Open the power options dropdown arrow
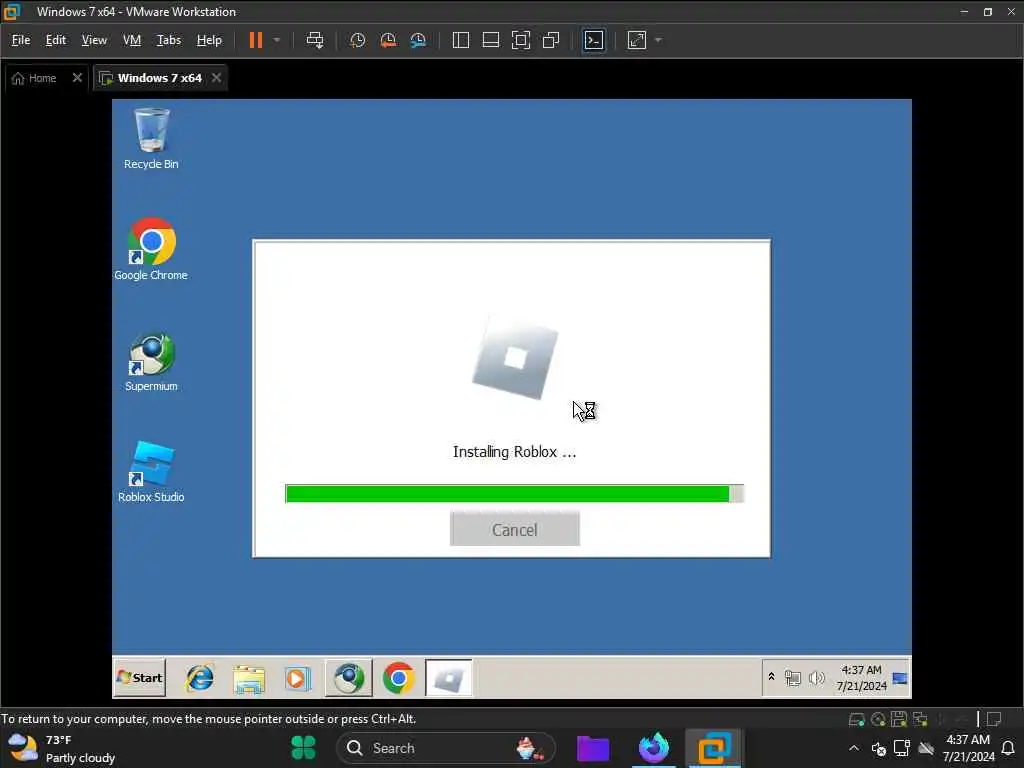Screen dimensions: 1024x768 coord(277,40)
